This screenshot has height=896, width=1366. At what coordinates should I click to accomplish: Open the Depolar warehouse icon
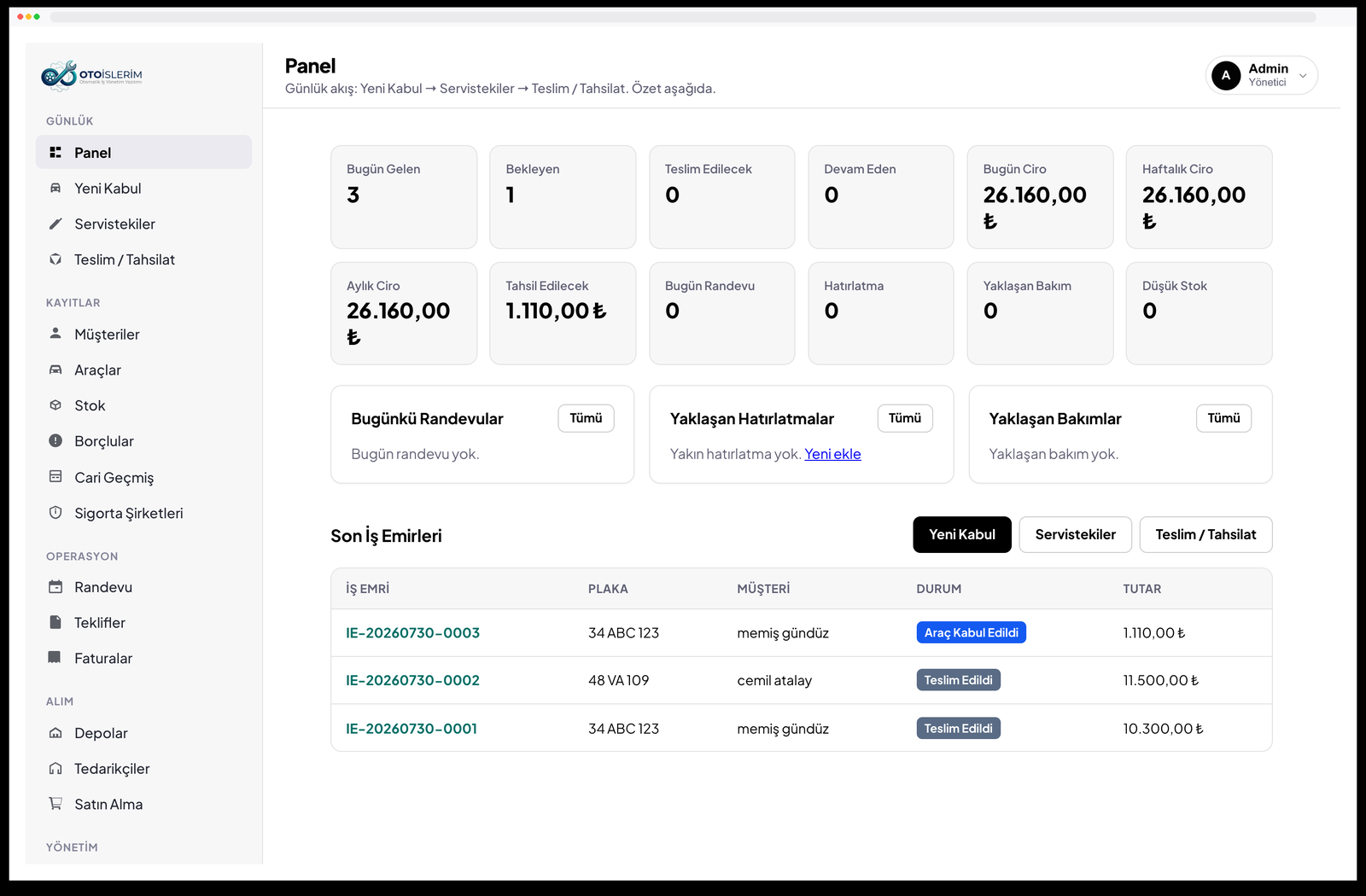55,732
